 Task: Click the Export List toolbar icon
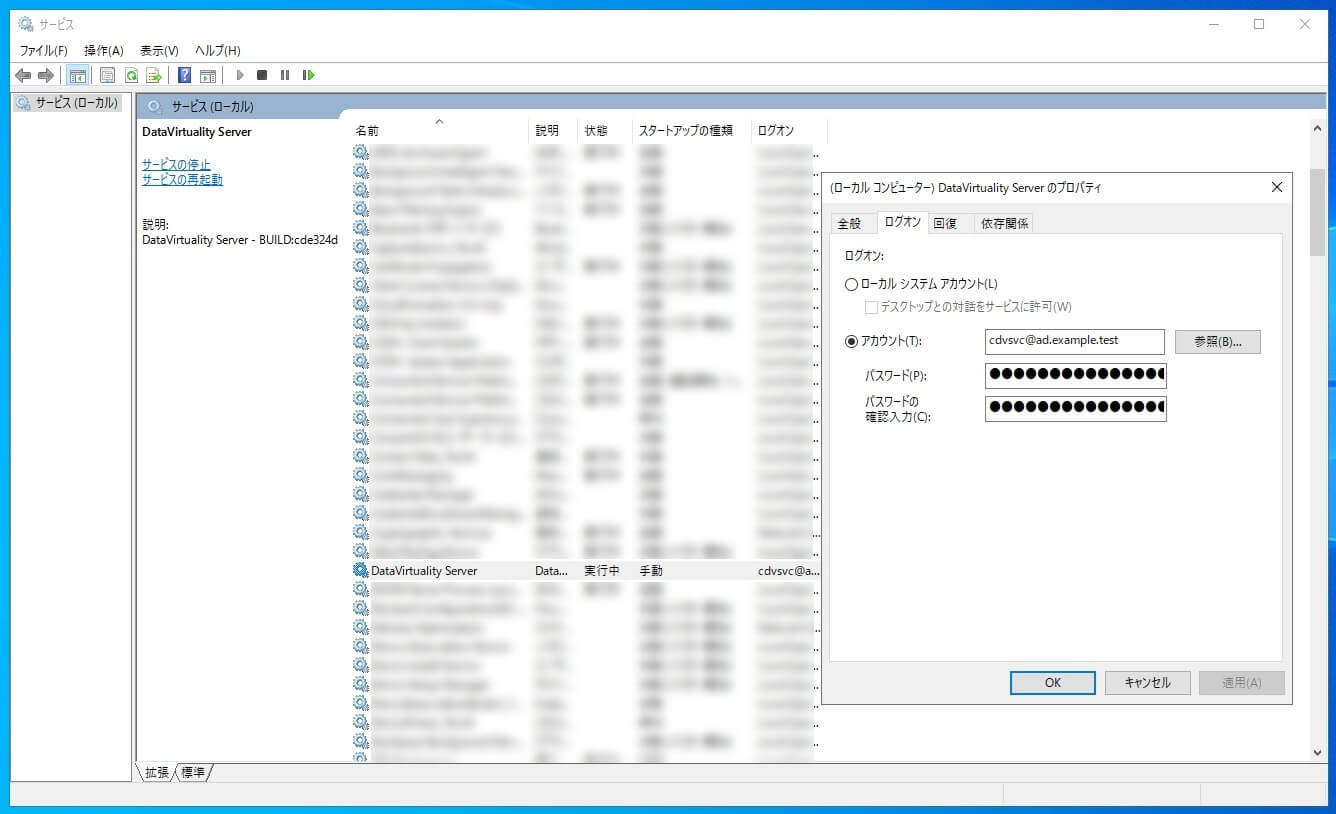tap(154, 75)
